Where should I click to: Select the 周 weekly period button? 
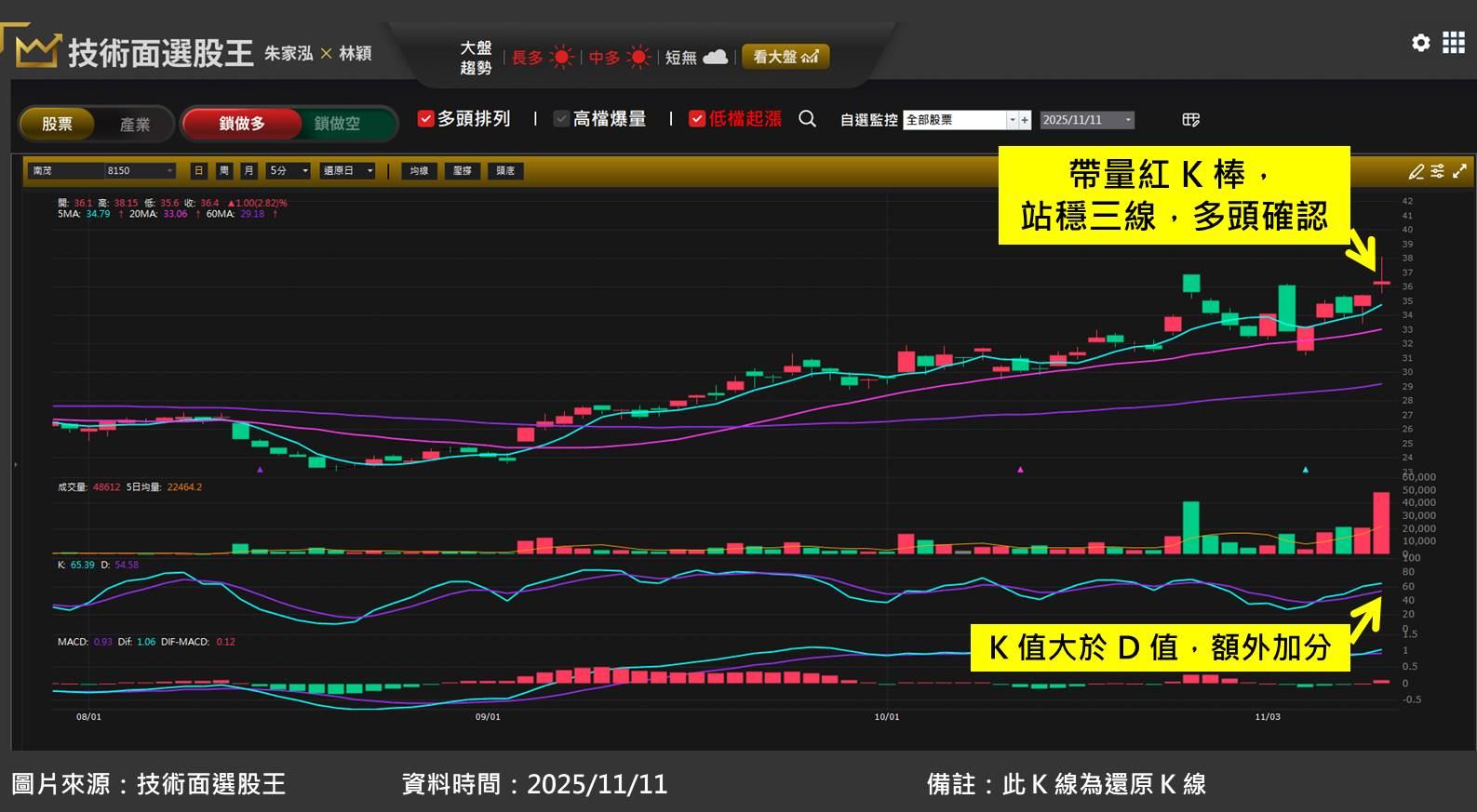coord(223,171)
